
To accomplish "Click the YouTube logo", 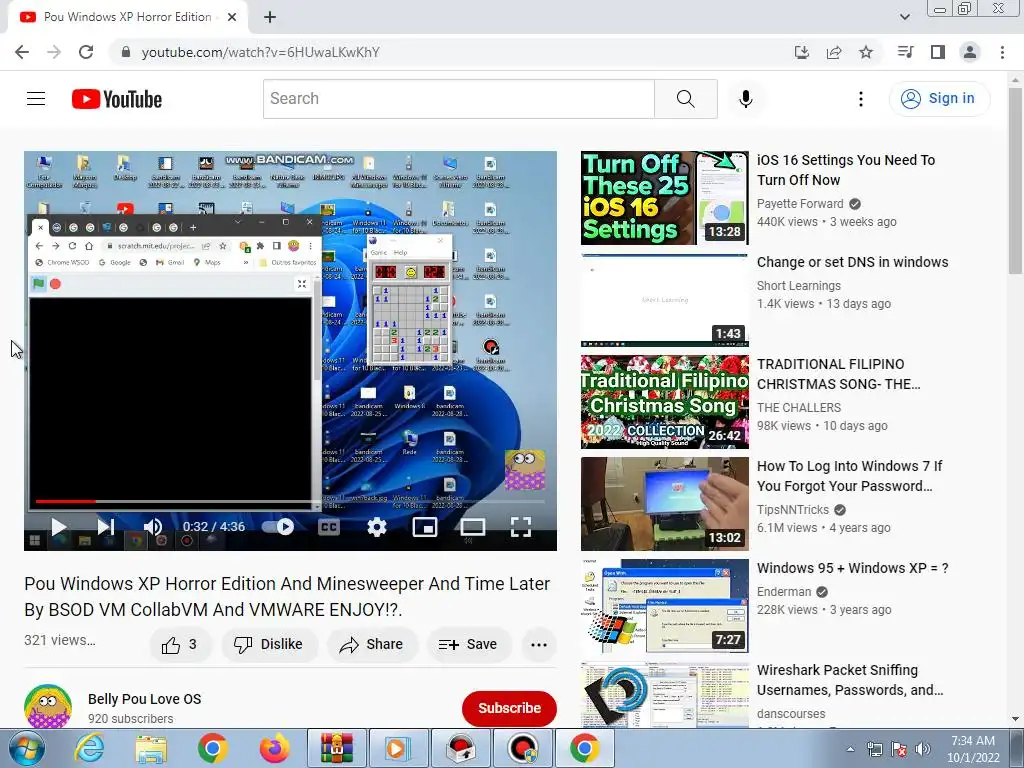I will [x=117, y=99].
